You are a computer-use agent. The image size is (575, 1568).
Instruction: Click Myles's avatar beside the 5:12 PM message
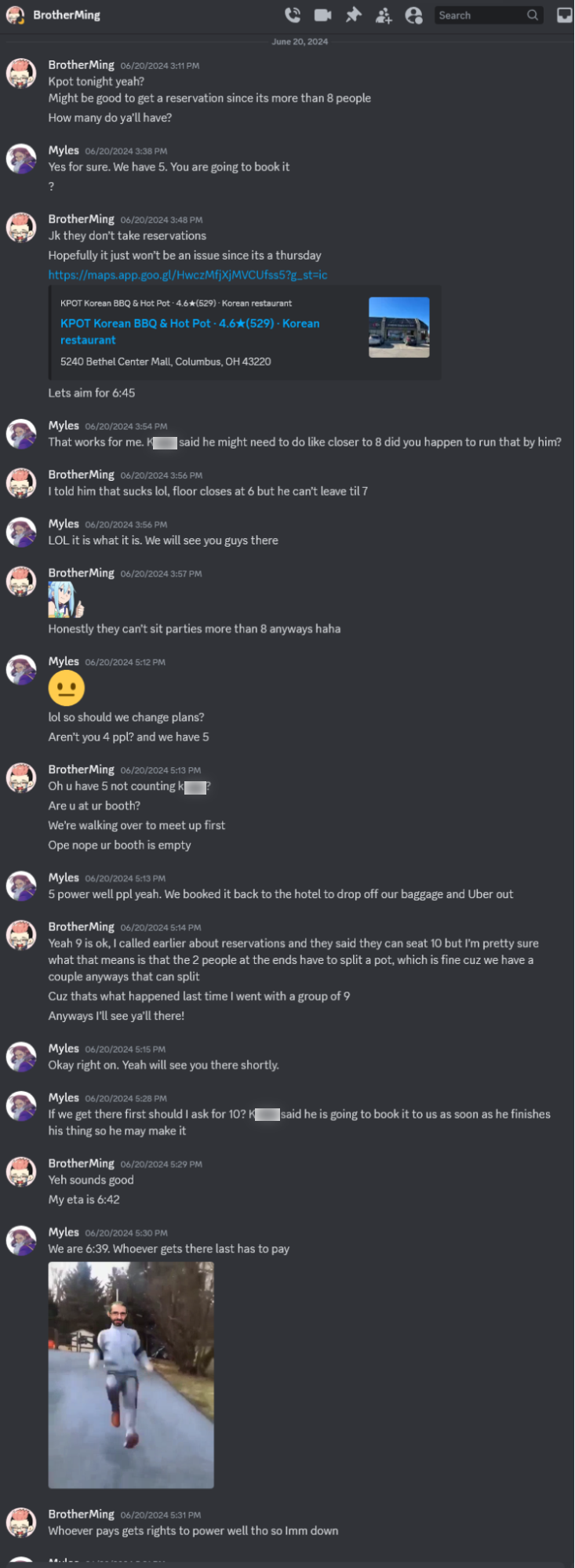(21, 671)
